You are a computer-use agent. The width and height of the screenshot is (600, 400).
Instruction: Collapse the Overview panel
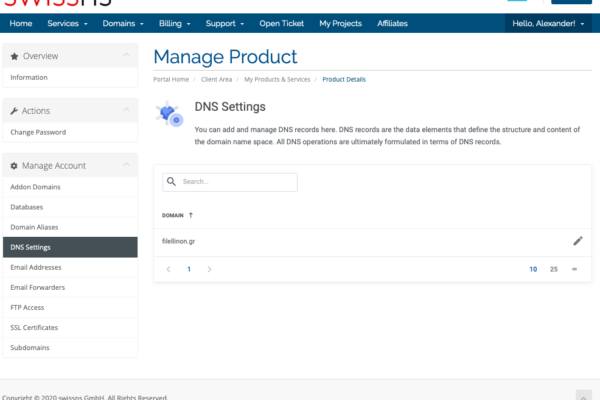124,56
